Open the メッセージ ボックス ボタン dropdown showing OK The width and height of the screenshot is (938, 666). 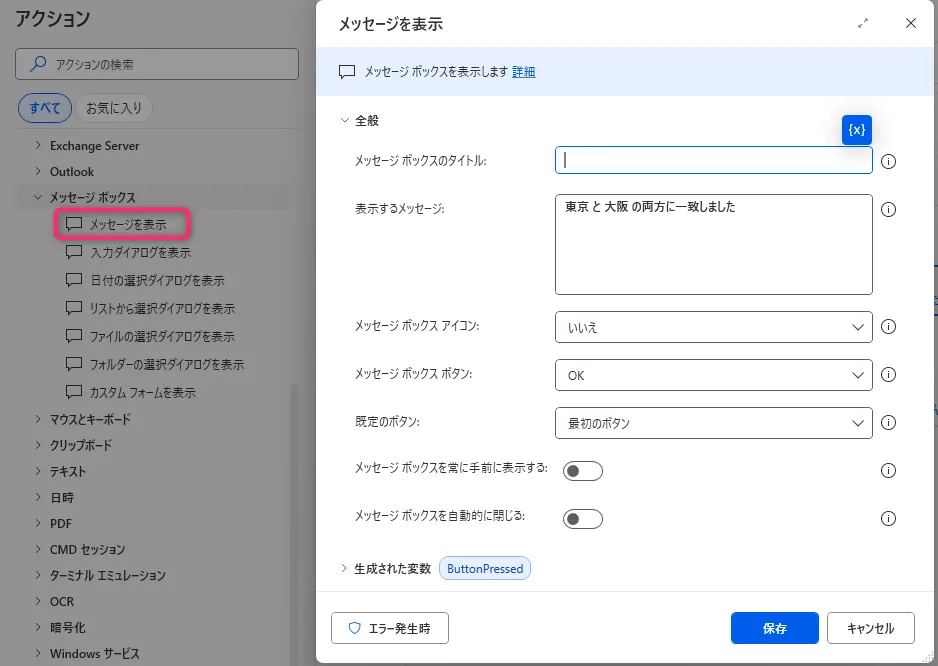pyautogui.click(x=713, y=375)
